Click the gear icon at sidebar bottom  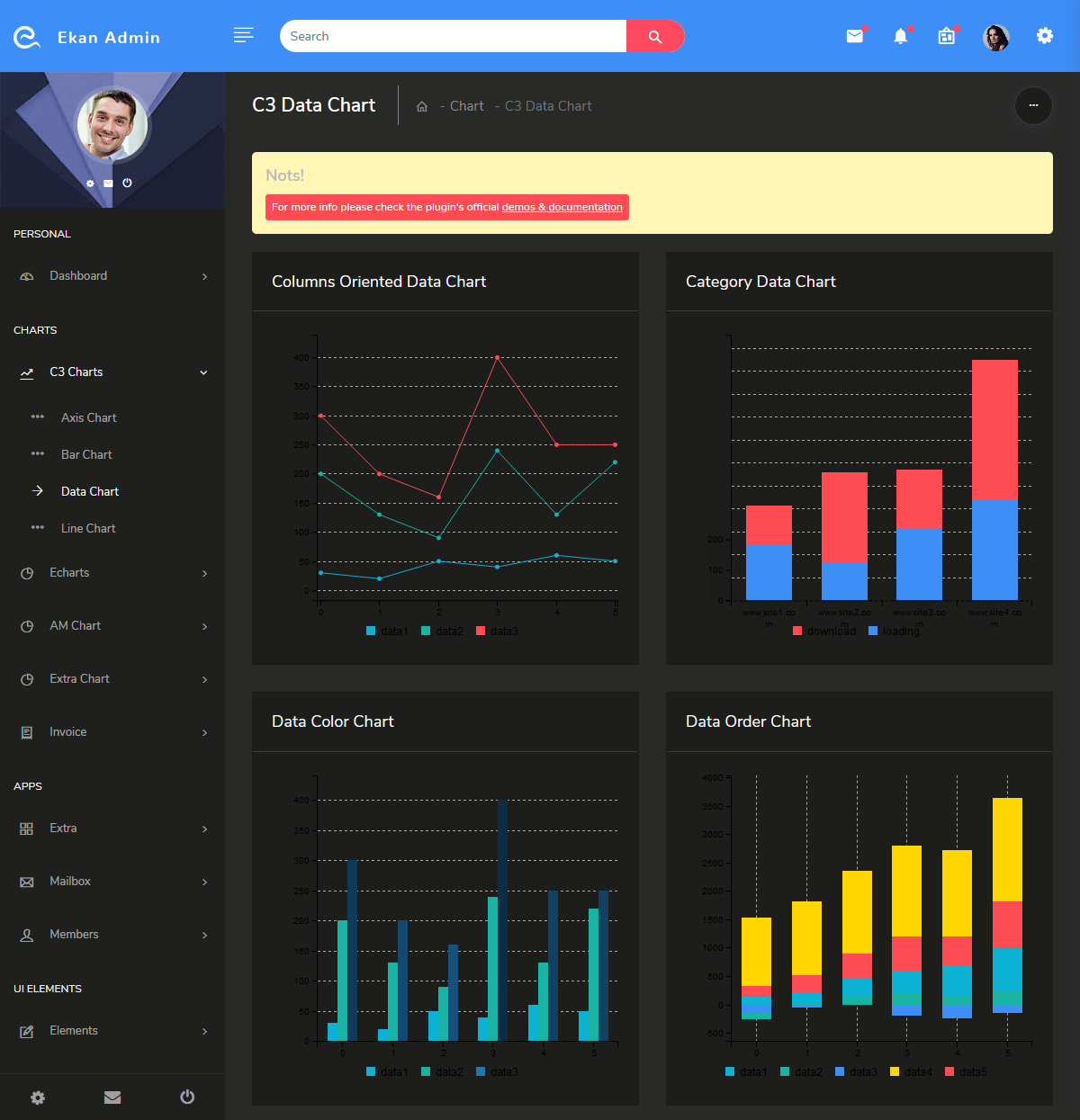click(x=37, y=1098)
